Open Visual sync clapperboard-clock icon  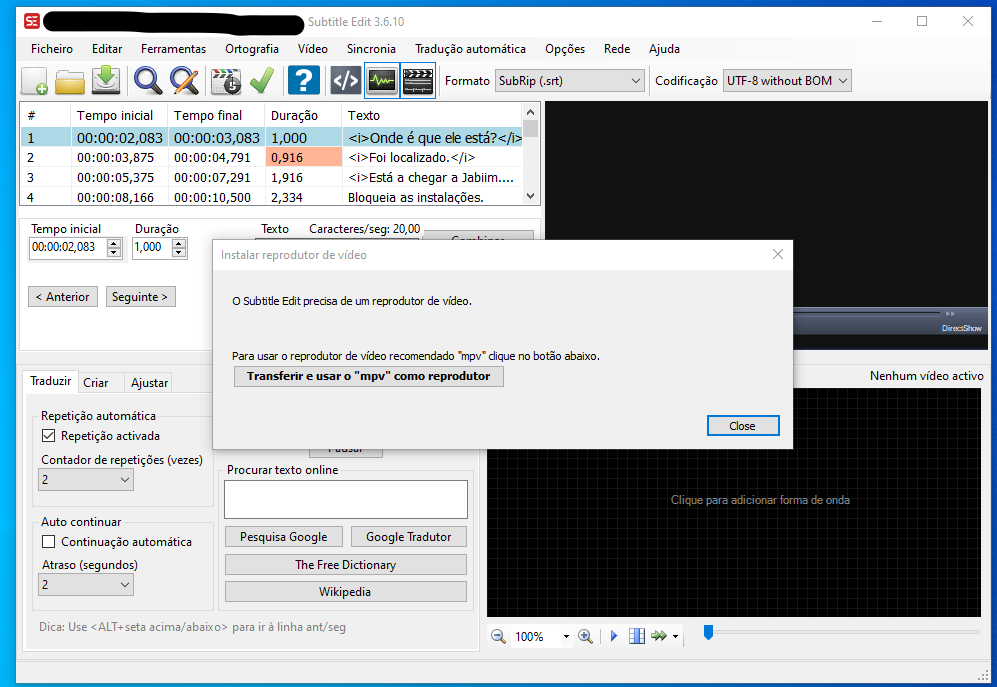pyautogui.click(x=226, y=81)
